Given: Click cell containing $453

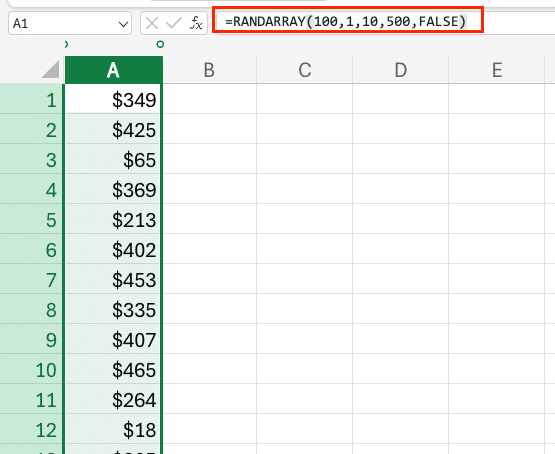Looking at the screenshot, I should pos(113,279).
